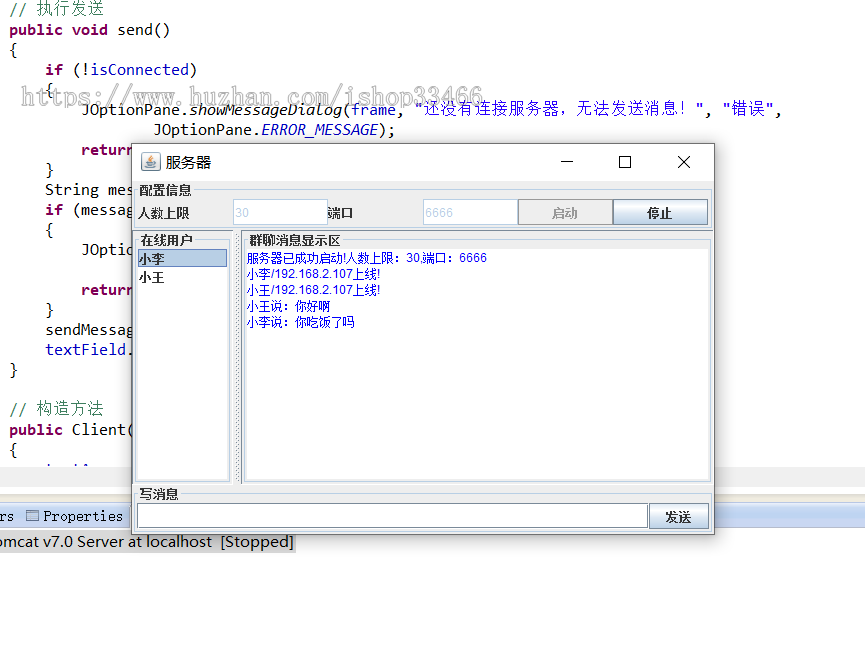Click the message '小李说：你吃饭了吗' in chat area
This screenshot has width=865, height=666.
click(x=300, y=322)
